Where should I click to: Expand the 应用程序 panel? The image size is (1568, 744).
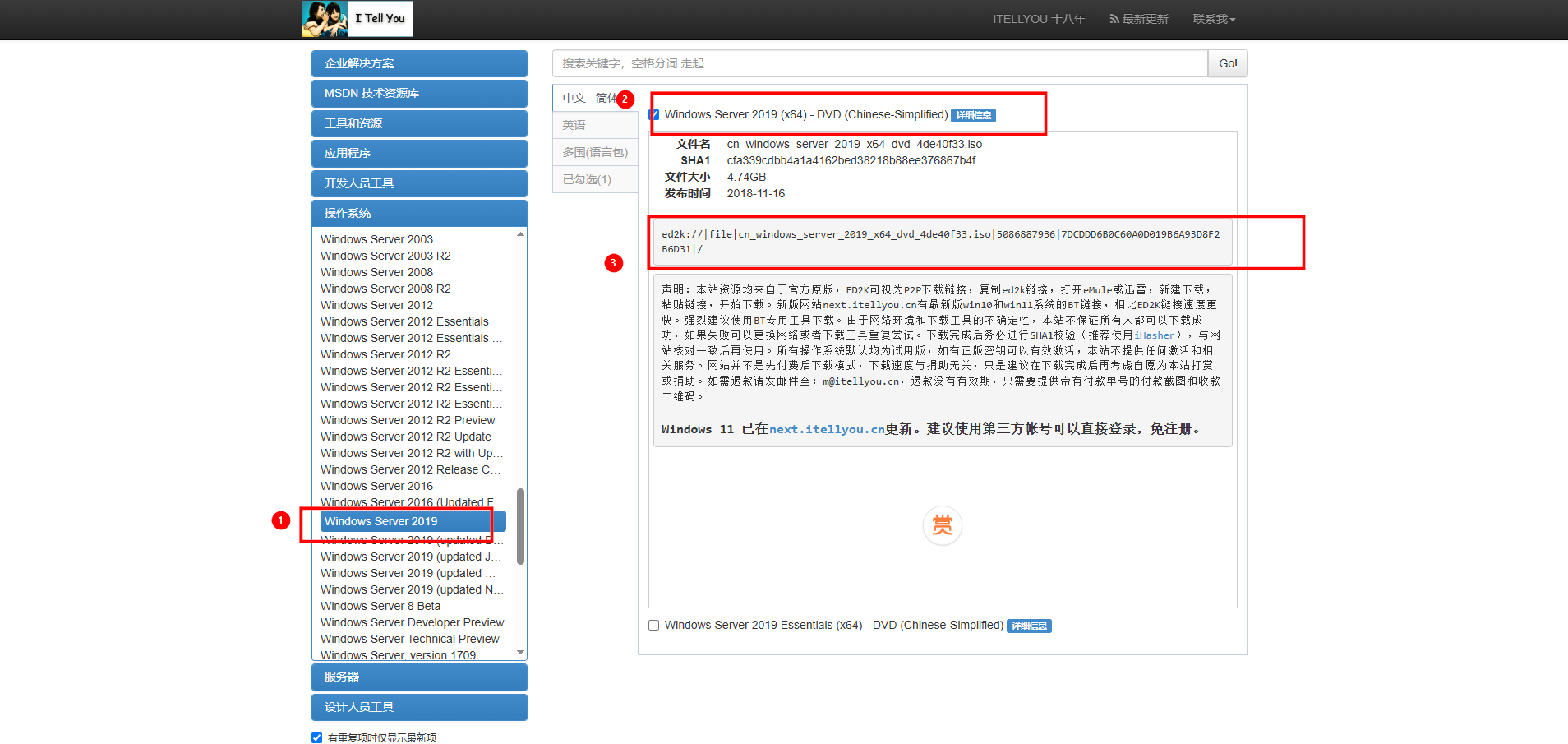419,154
